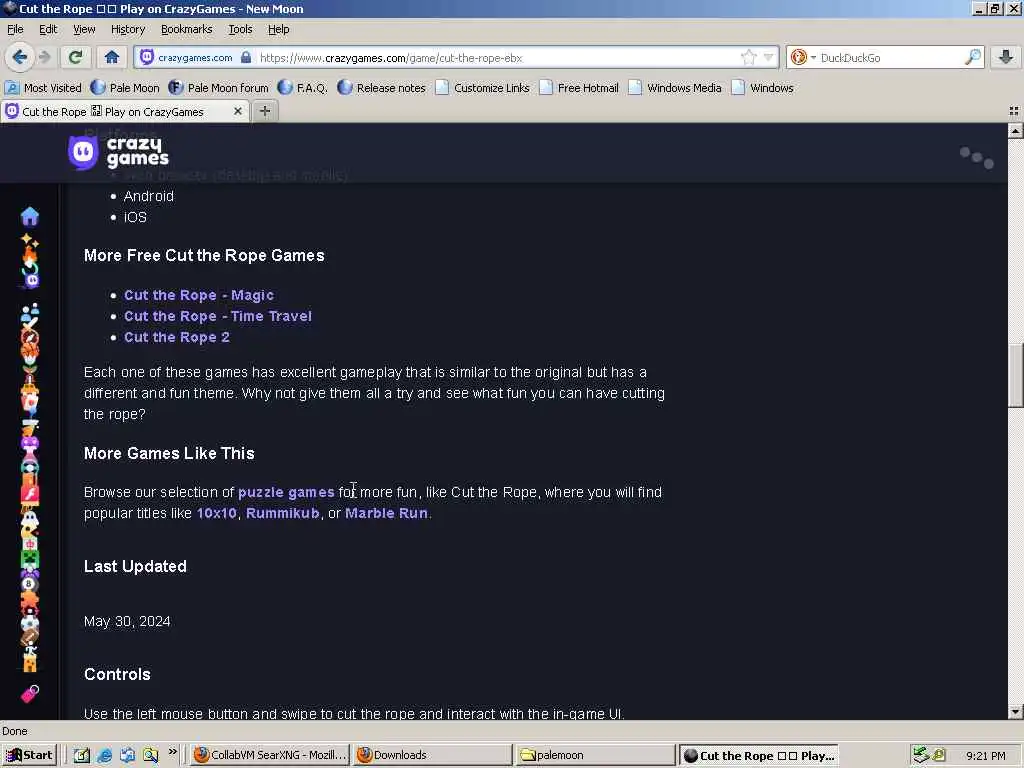Click the sidebar green Minecraft-style icon
Screen dimensions: 1024x768
[29, 560]
